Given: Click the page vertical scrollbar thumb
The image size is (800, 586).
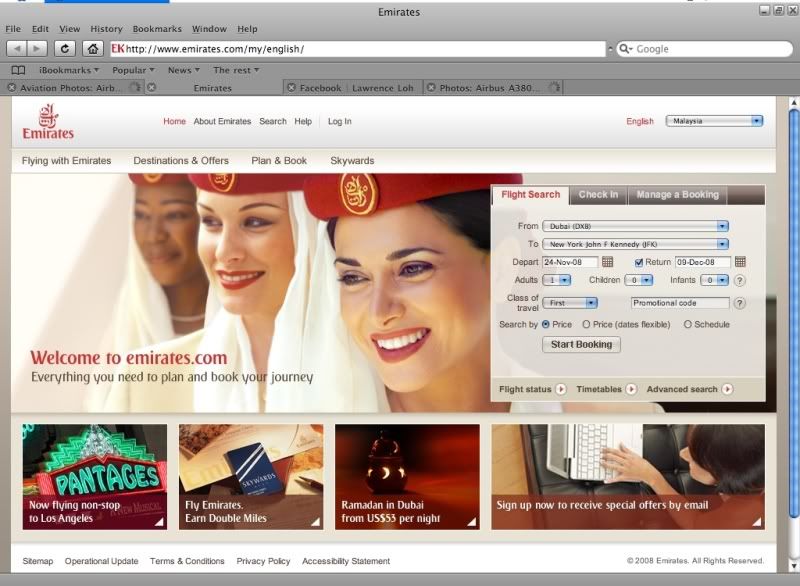Looking at the screenshot, I should pos(793,312).
